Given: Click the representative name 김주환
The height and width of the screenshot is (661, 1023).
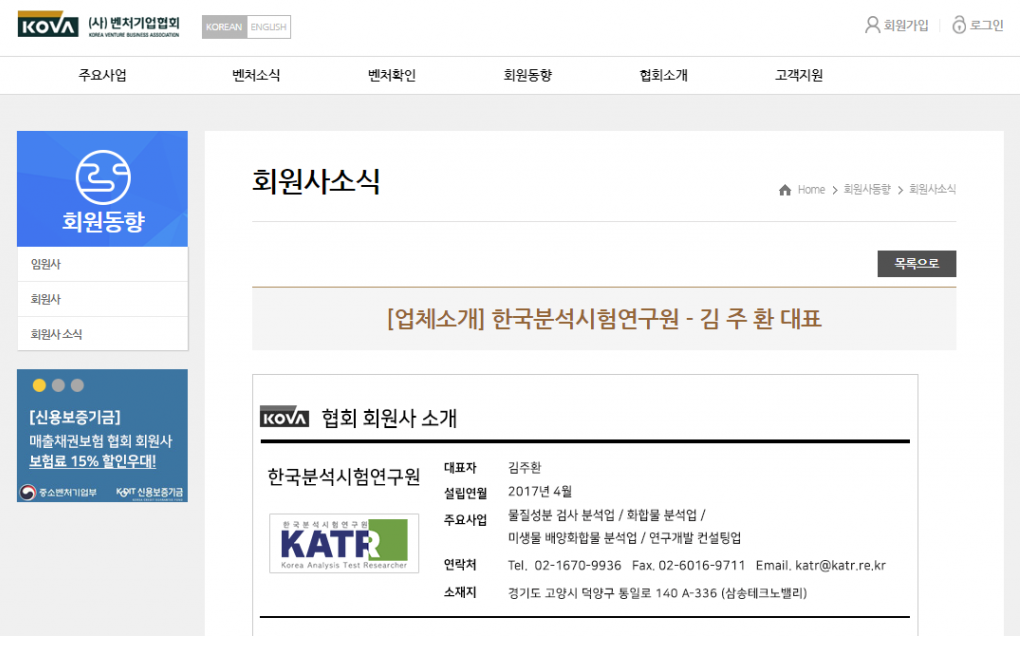Looking at the screenshot, I should point(525,468).
